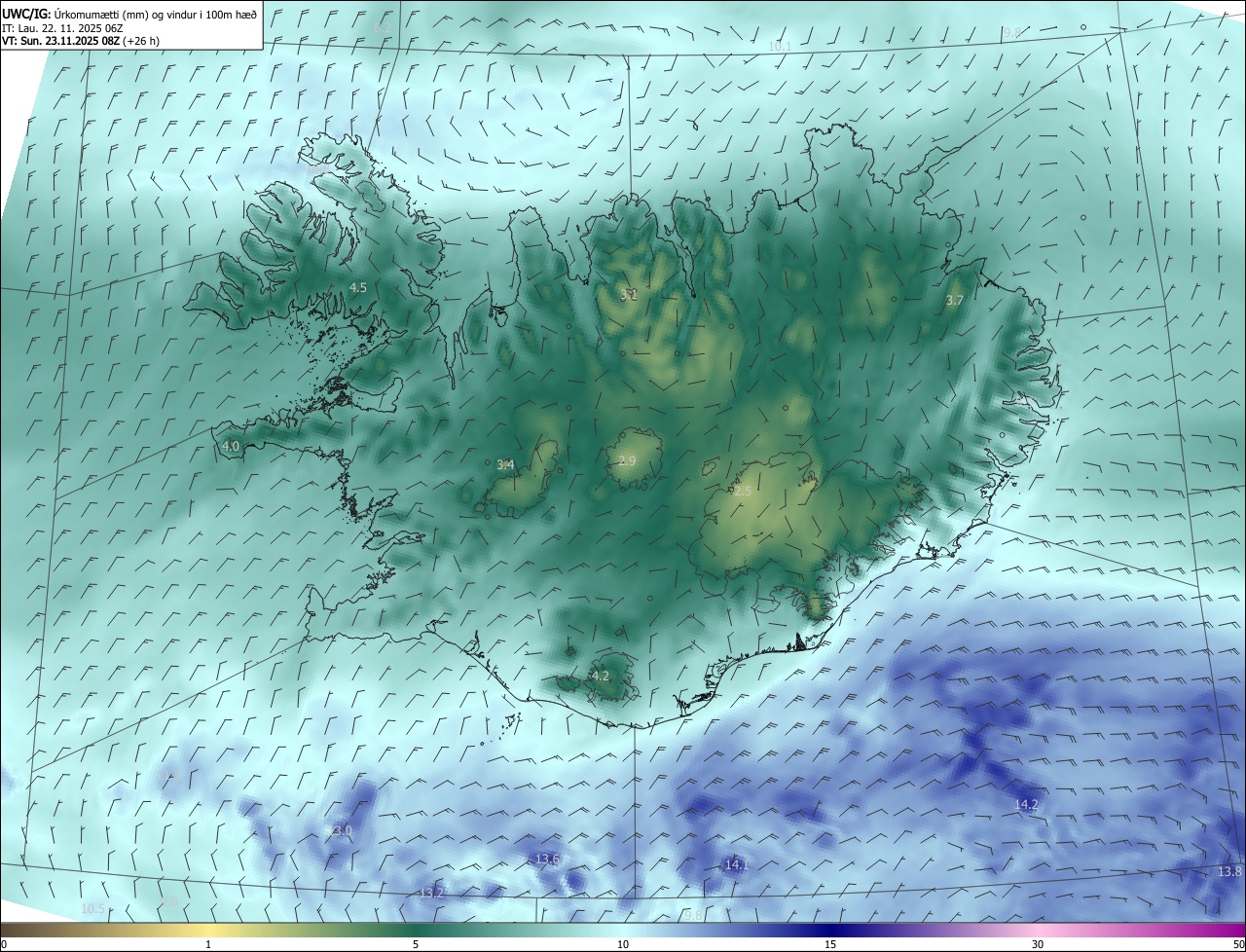Screen dimensions: 1246x952
Task: Click the 30 tick on the color scale
Action: coord(1038,944)
